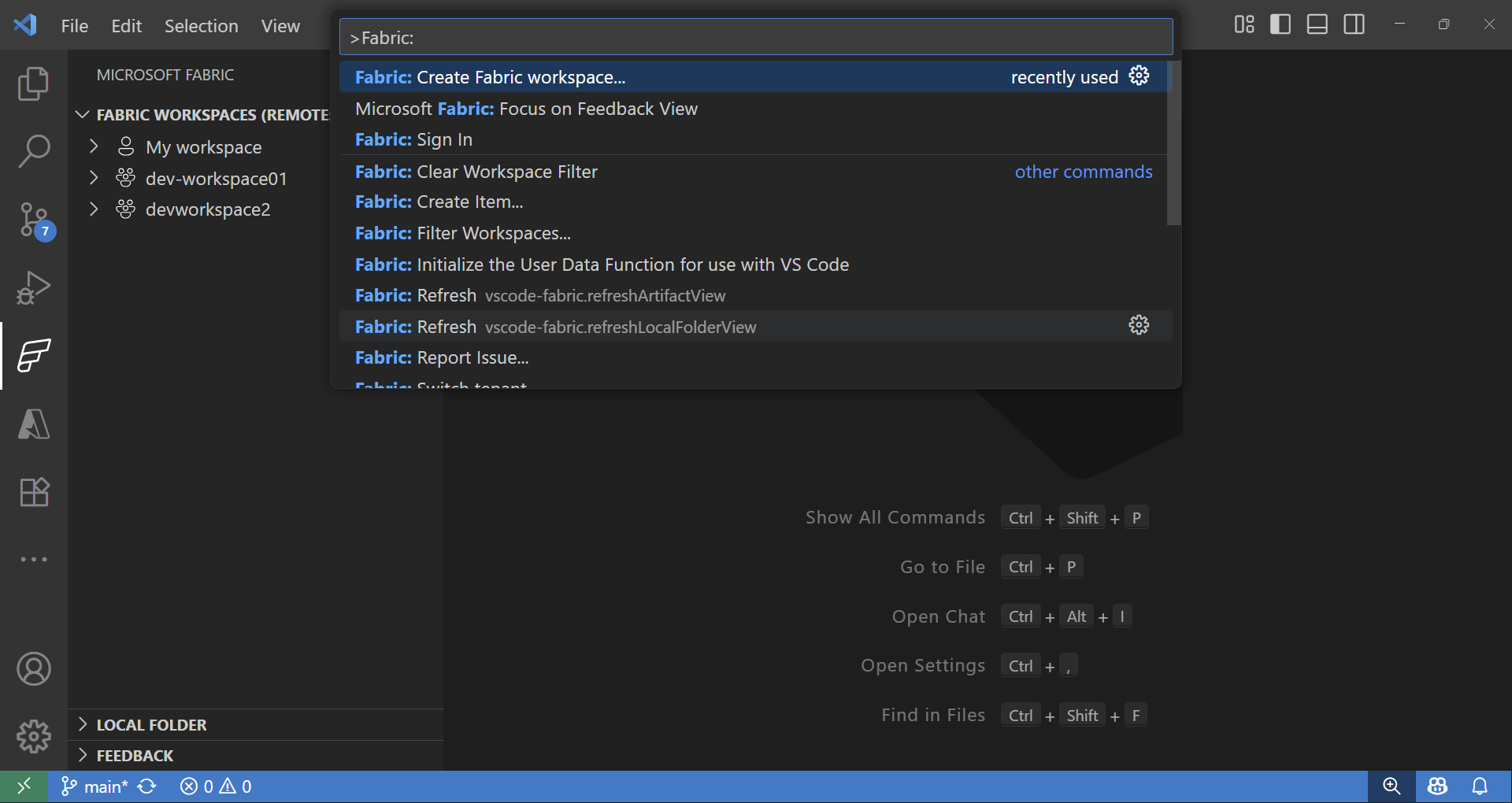Expand the dev-workspace01 workspace

coord(94,178)
